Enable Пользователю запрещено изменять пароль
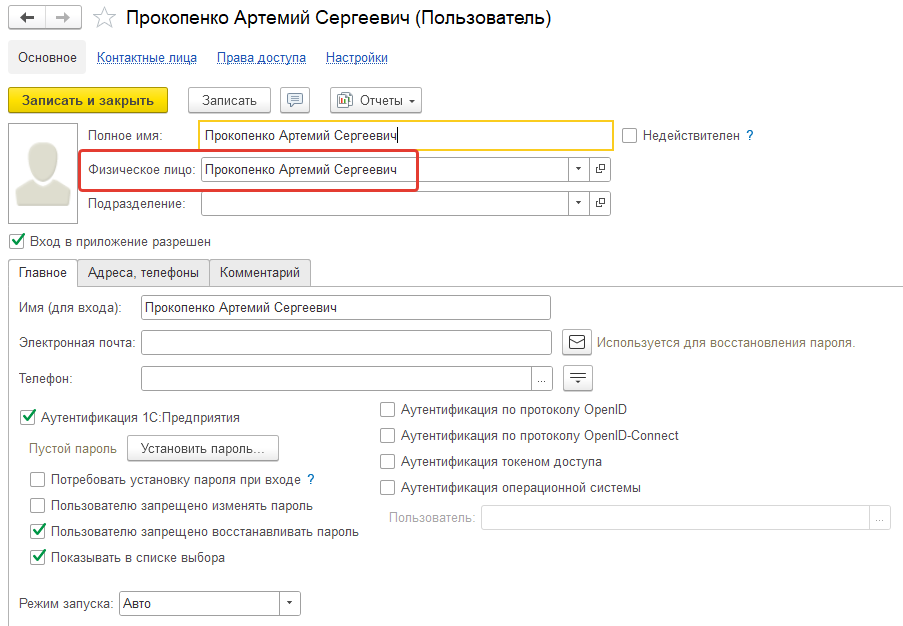The height and width of the screenshot is (626, 903). point(37,505)
